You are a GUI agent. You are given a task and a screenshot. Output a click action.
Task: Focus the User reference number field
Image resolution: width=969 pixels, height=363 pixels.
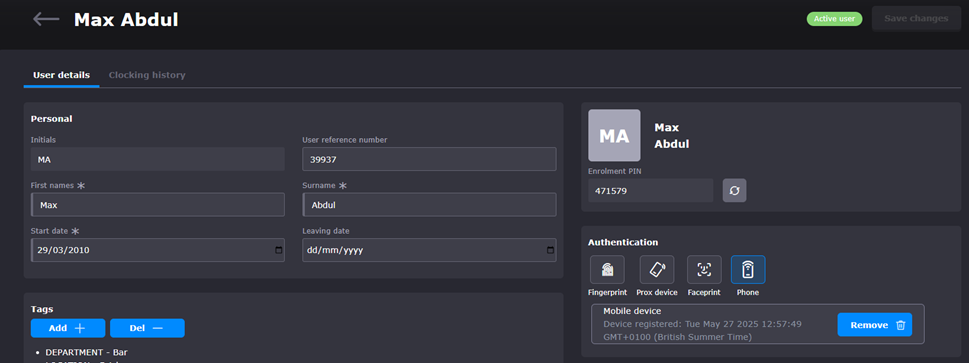point(429,159)
